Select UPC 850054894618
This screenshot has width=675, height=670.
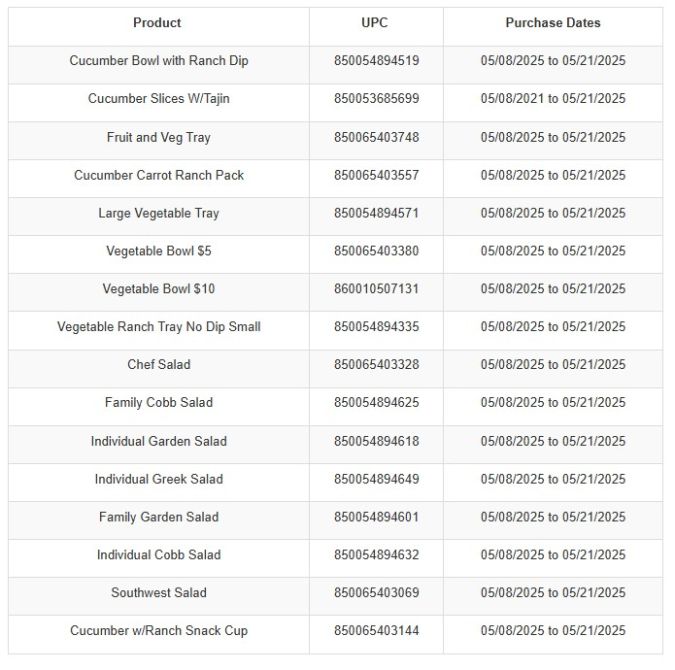coord(376,441)
